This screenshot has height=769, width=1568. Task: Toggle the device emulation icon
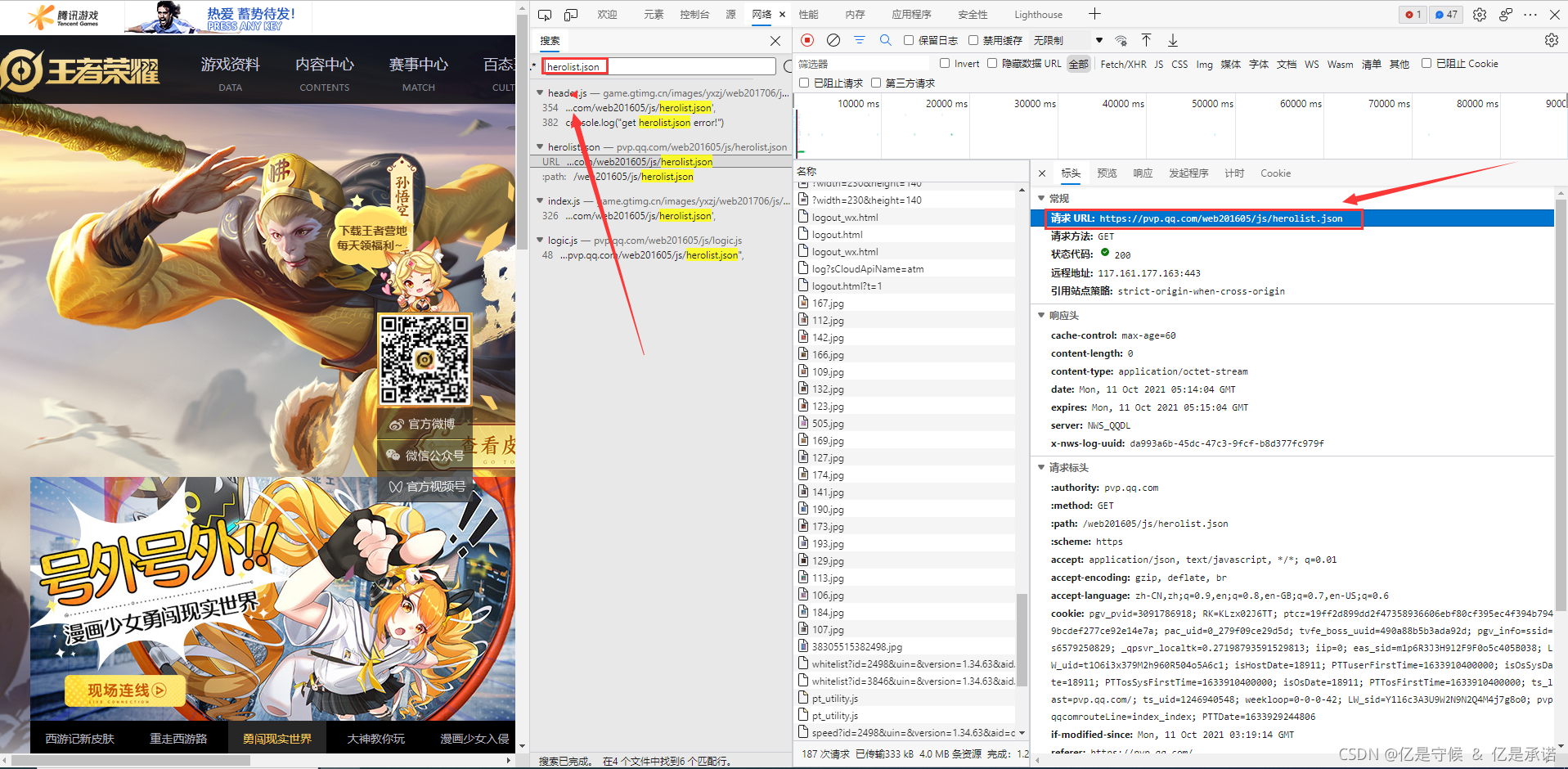pos(571,15)
